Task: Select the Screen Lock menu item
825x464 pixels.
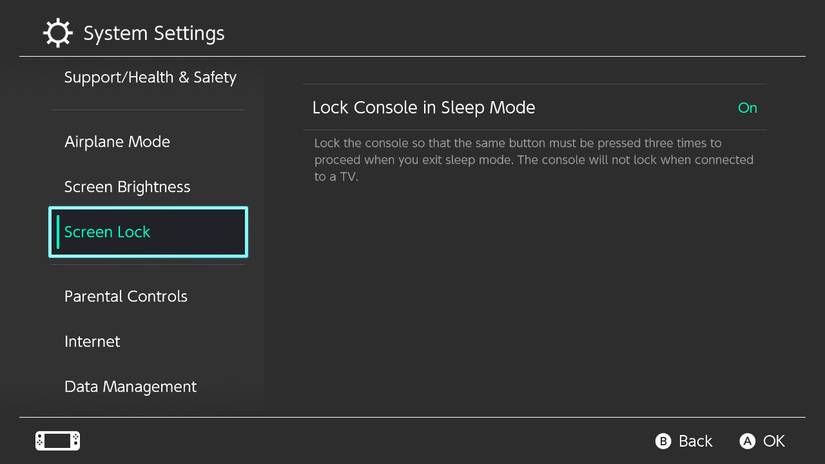Action: pos(148,232)
